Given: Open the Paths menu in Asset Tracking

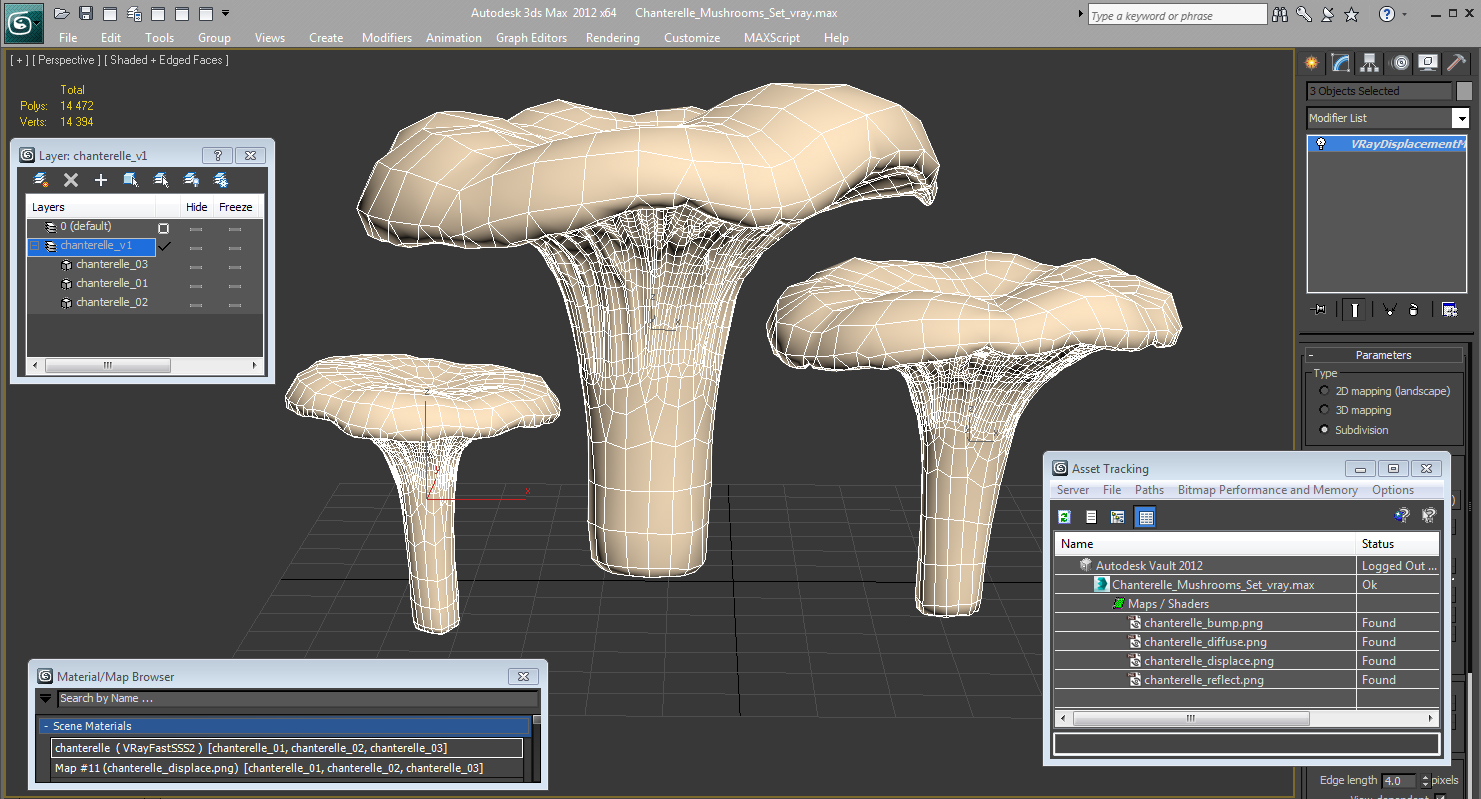Looking at the screenshot, I should point(1149,490).
